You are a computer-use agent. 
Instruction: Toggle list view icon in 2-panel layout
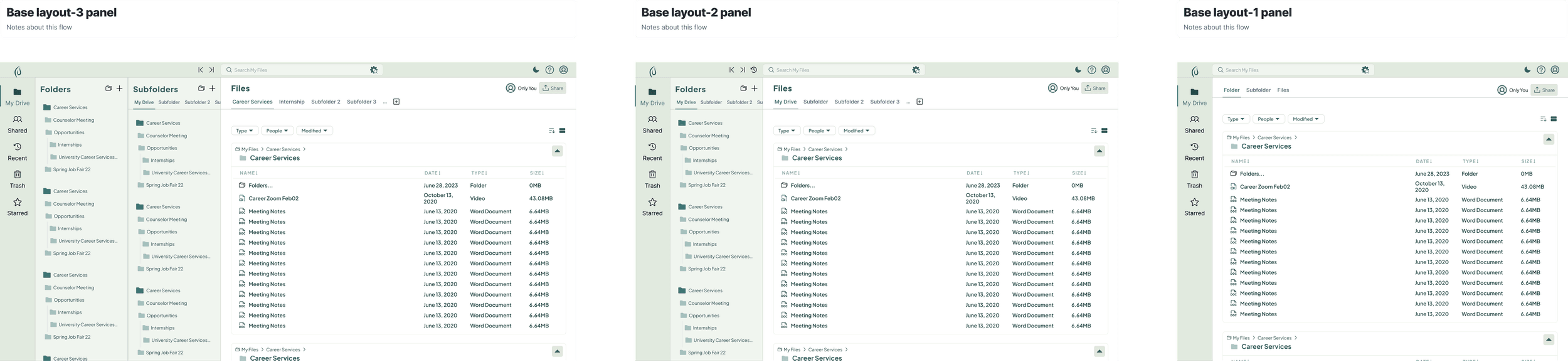tap(1104, 130)
